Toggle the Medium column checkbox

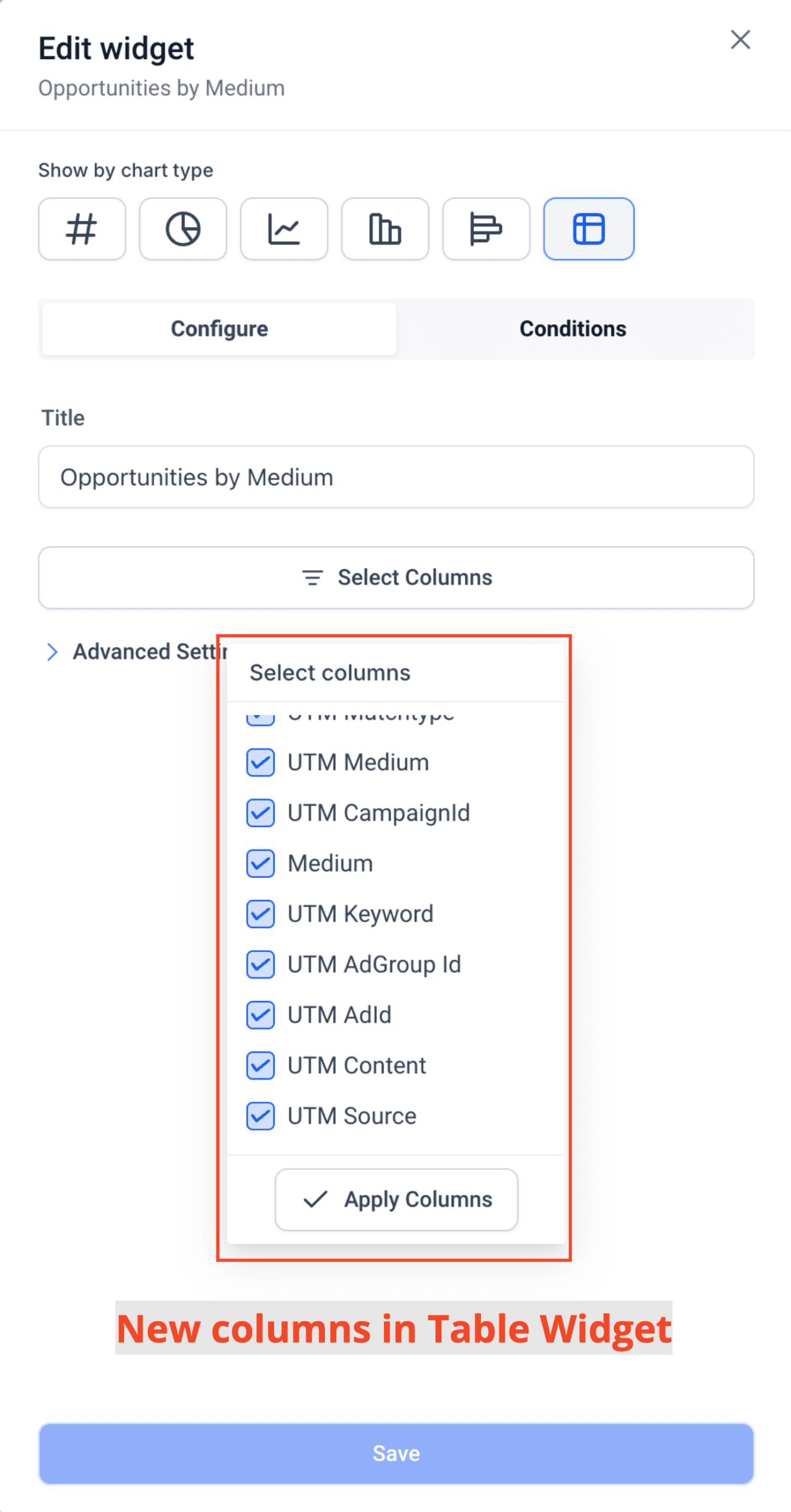point(261,863)
